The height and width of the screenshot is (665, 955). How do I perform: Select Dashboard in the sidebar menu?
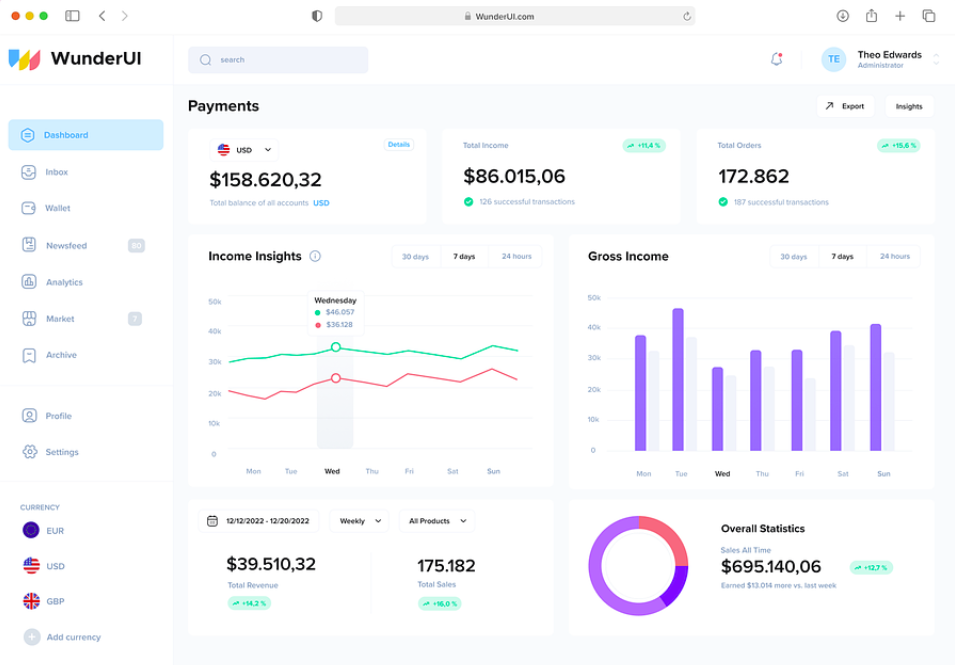(85, 135)
